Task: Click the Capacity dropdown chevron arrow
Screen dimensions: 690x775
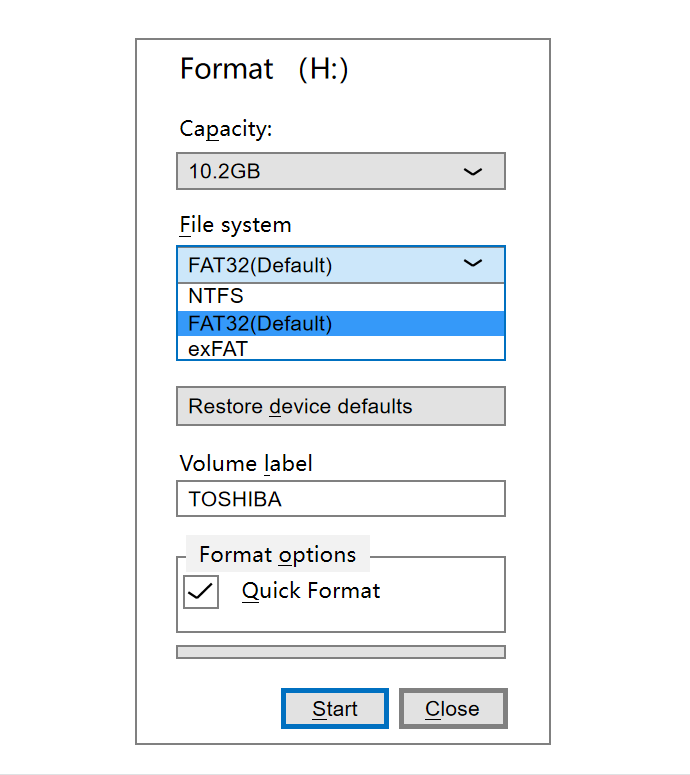Action: pos(473,172)
